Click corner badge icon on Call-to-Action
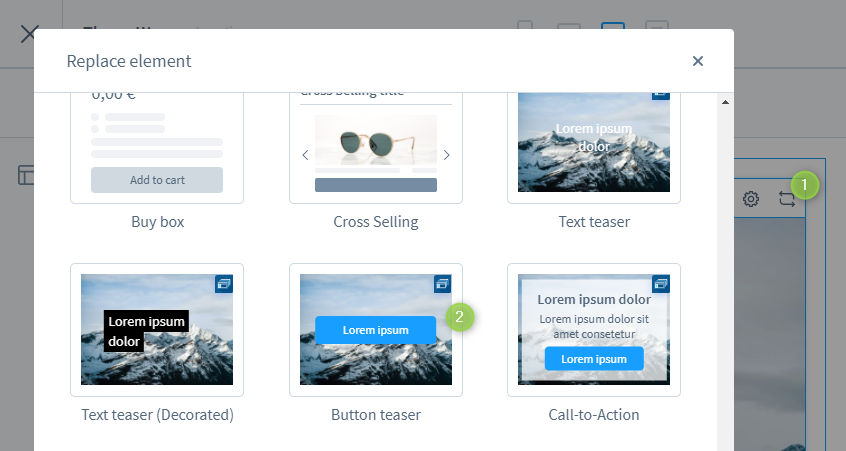Viewport: 846px width, 451px height. click(661, 284)
